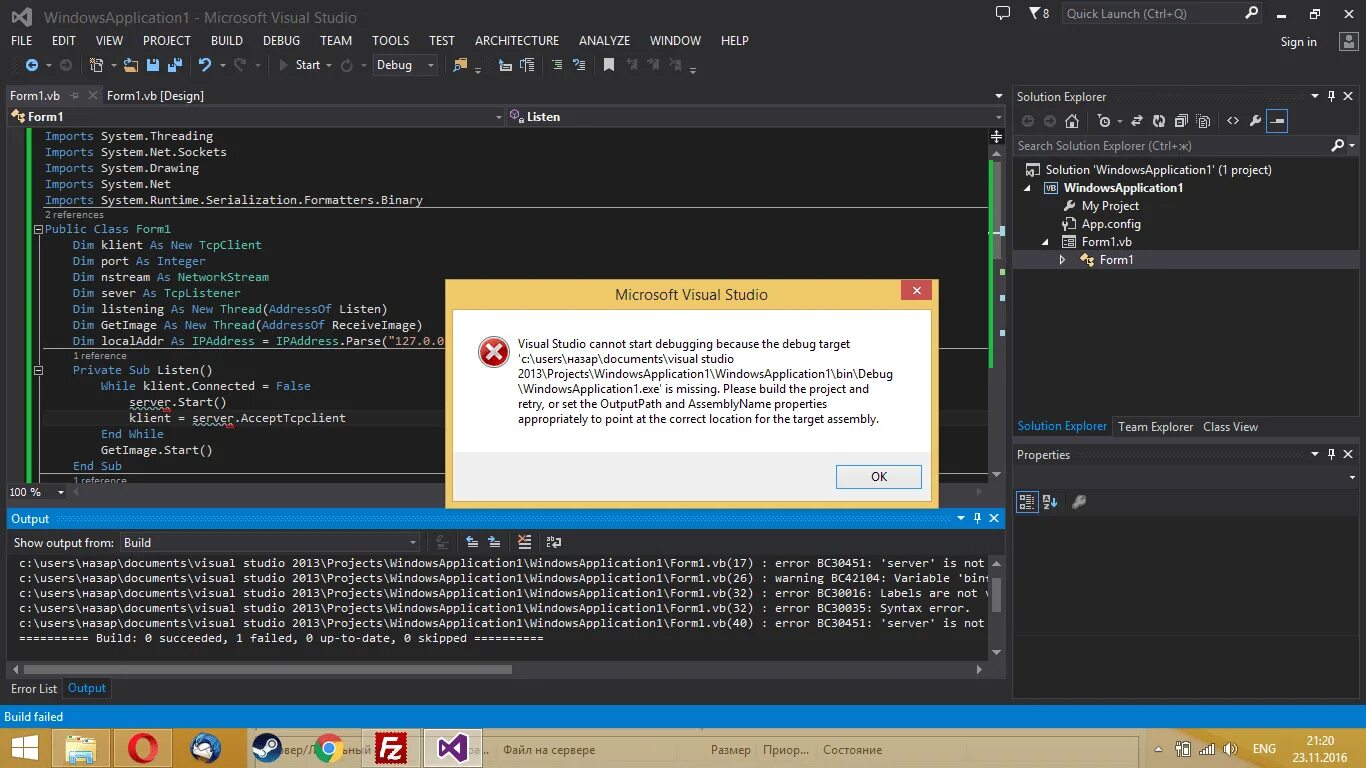Open the Listen member dropdown
1366x768 pixels.
(x=757, y=117)
